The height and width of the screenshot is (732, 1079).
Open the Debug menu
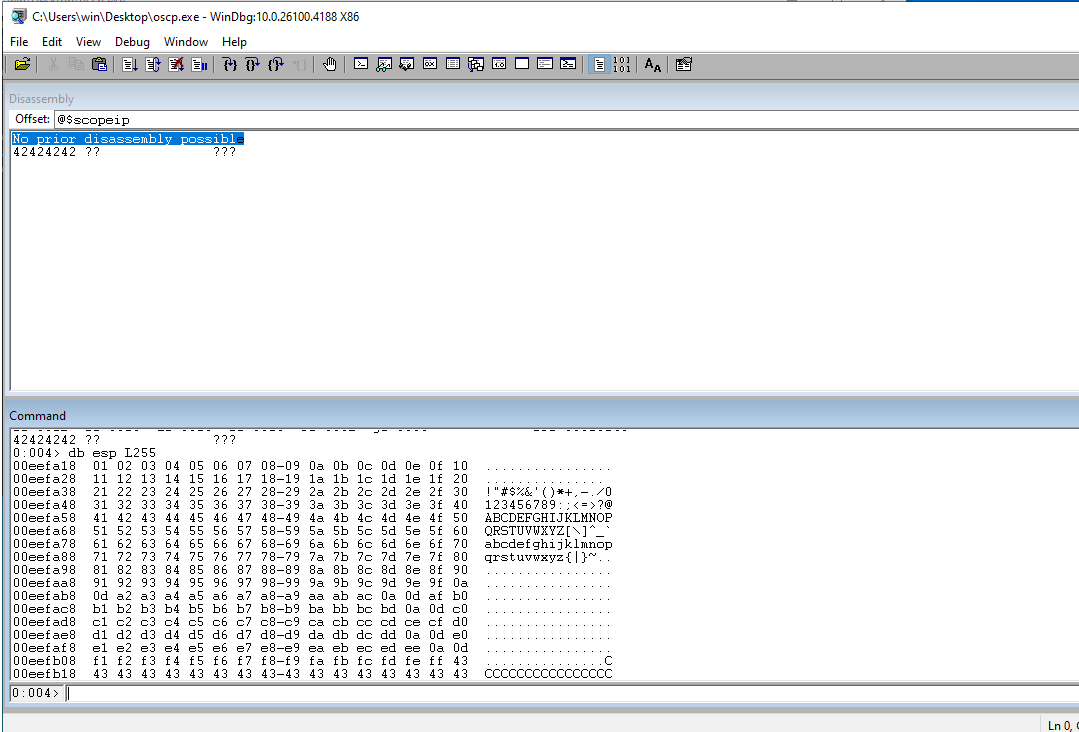pyautogui.click(x=132, y=42)
